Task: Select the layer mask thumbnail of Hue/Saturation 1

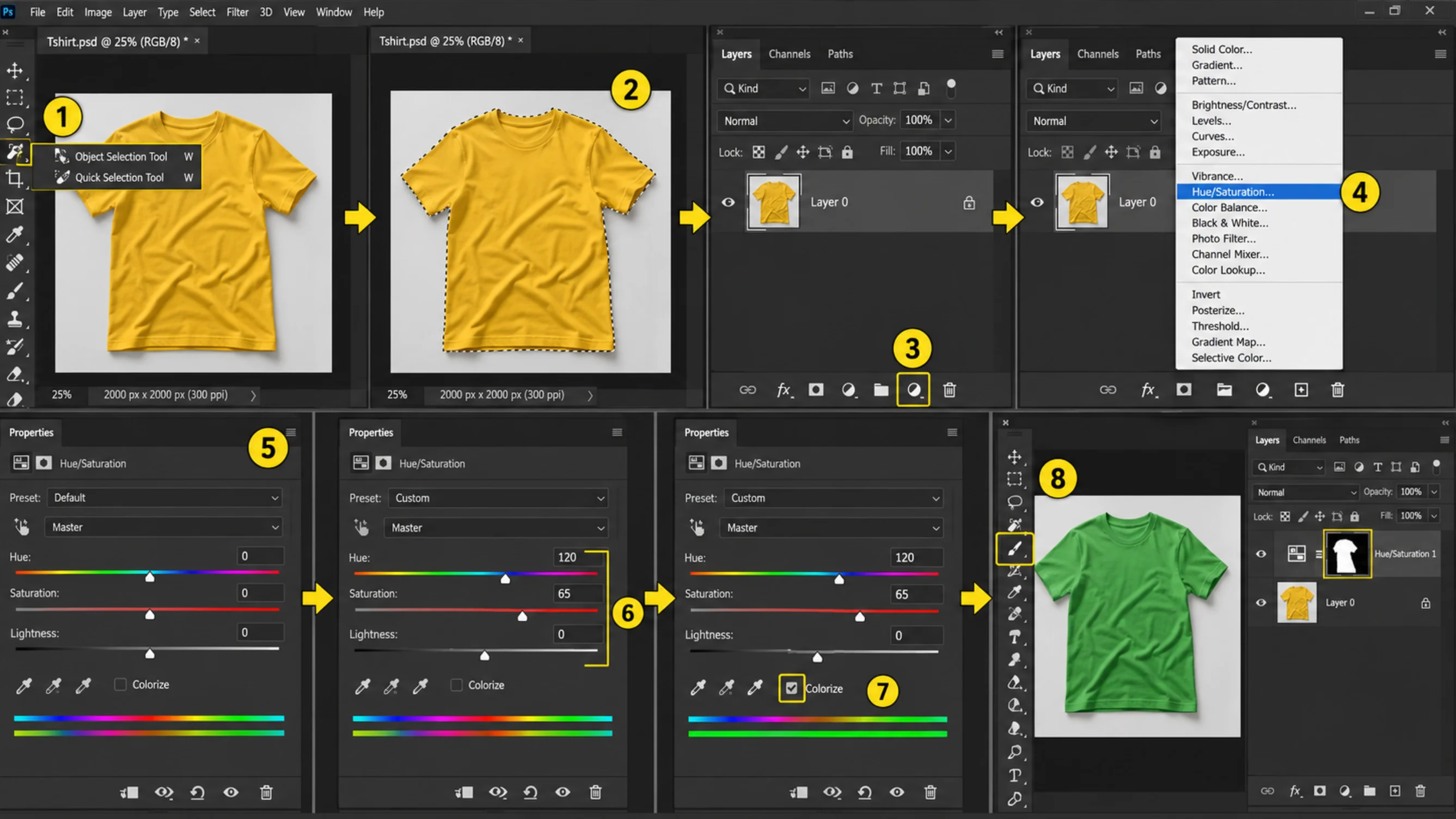Action: [x=1348, y=554]
